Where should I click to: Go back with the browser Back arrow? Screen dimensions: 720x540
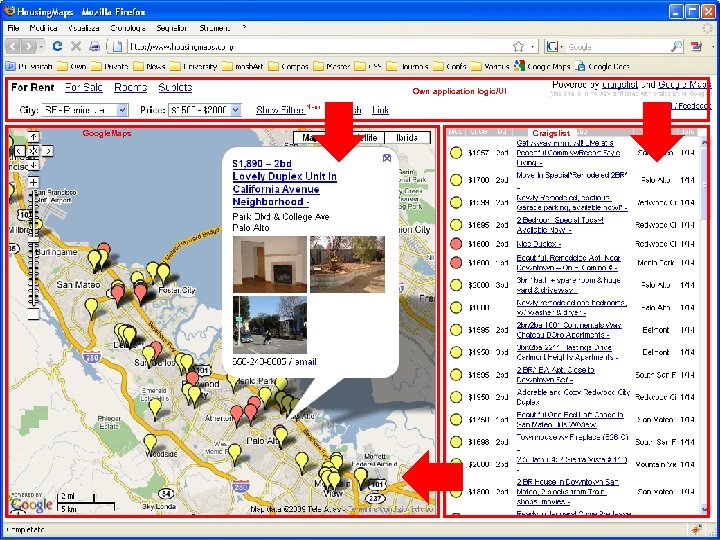pyautogui.click(x=13, y=46)
